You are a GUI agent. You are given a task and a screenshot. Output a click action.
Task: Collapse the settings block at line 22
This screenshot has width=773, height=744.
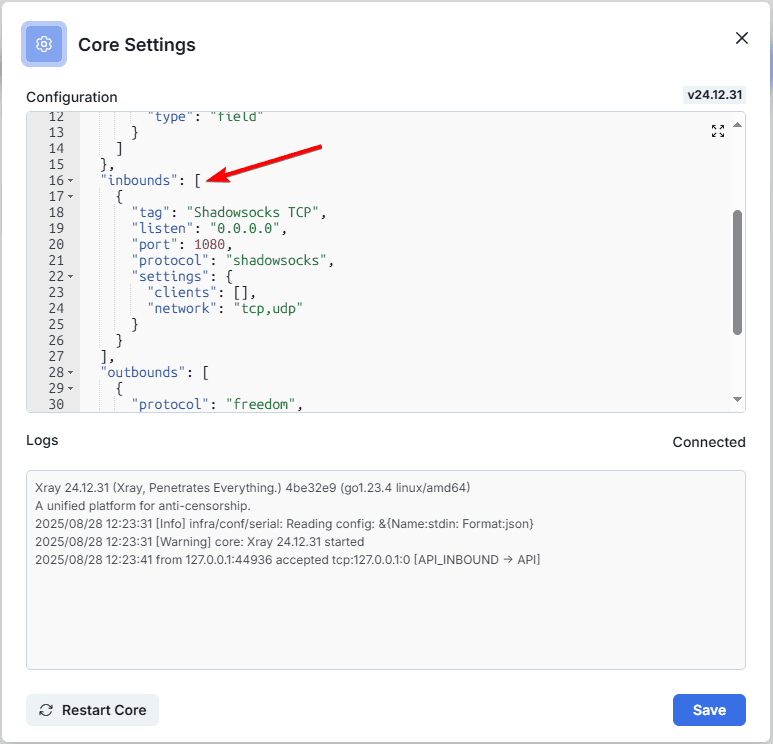click(x=71, y=277)
